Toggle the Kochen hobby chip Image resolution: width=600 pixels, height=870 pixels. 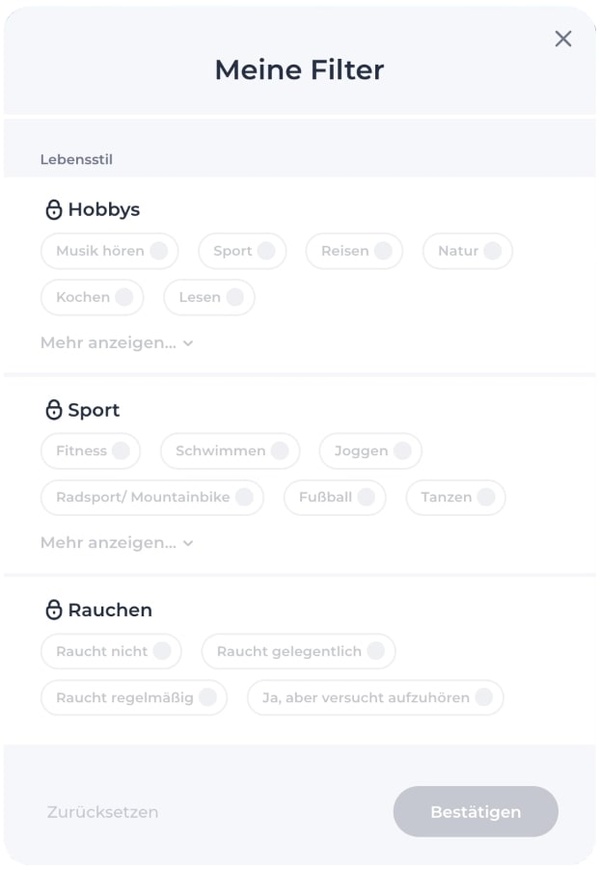coord(92,297)
